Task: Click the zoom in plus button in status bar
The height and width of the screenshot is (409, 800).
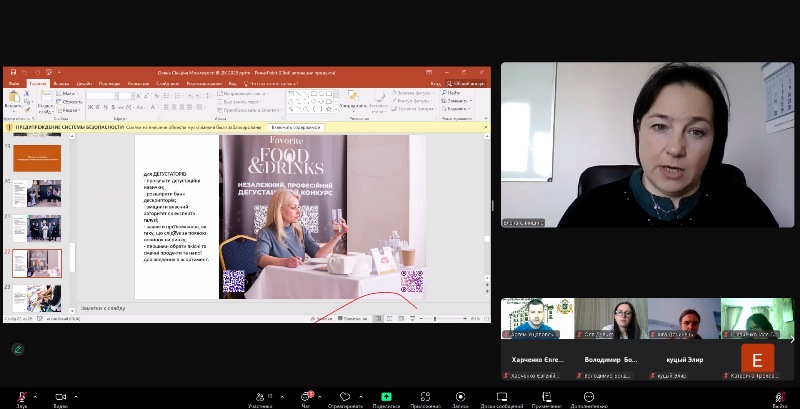Action: [x=465, y=319]
